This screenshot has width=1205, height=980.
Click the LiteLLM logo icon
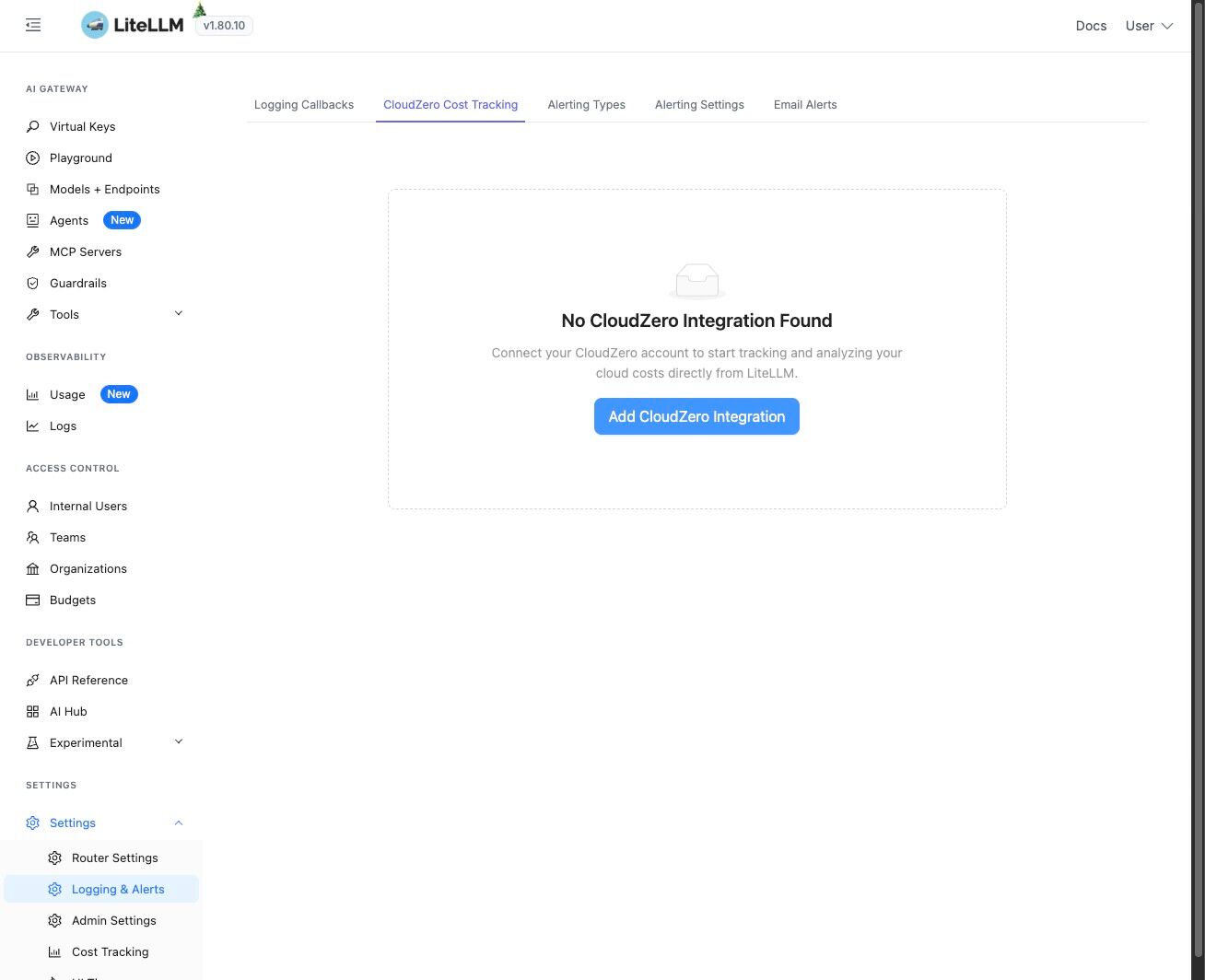(94, 25)
